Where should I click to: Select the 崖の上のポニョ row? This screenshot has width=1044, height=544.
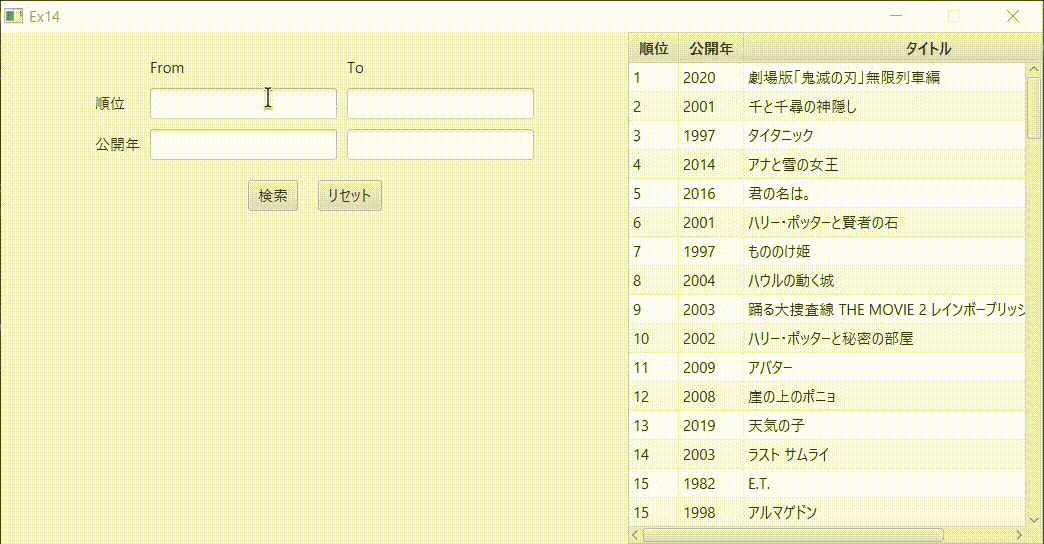[827, 396]
